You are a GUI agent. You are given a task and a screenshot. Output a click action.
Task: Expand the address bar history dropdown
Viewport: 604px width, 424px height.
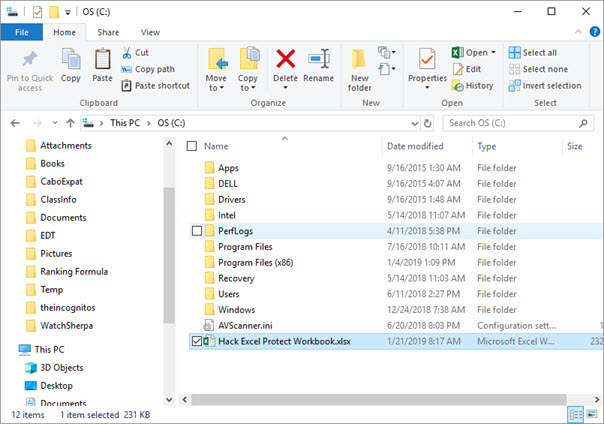(x=415, y=124)
